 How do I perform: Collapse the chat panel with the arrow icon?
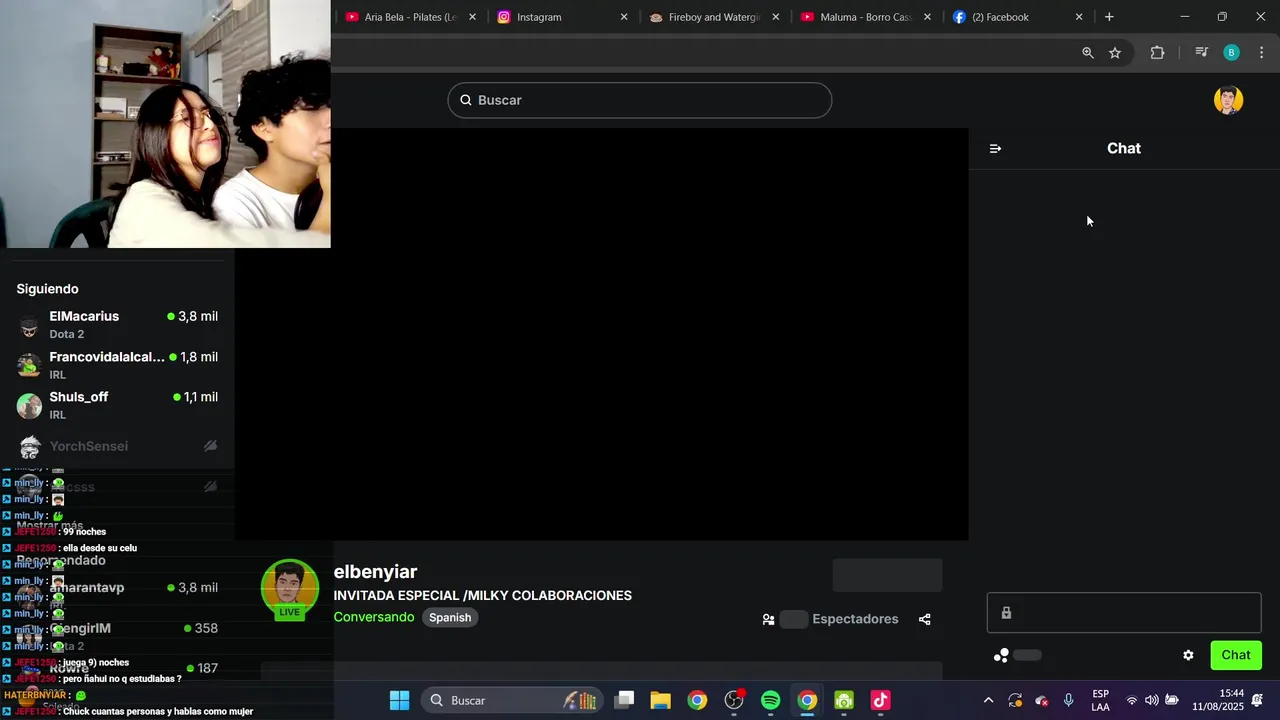point(995,148)
